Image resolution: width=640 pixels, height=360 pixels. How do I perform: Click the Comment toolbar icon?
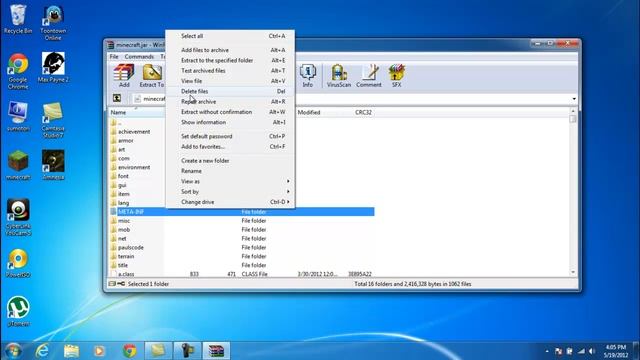tap(369, 76)
